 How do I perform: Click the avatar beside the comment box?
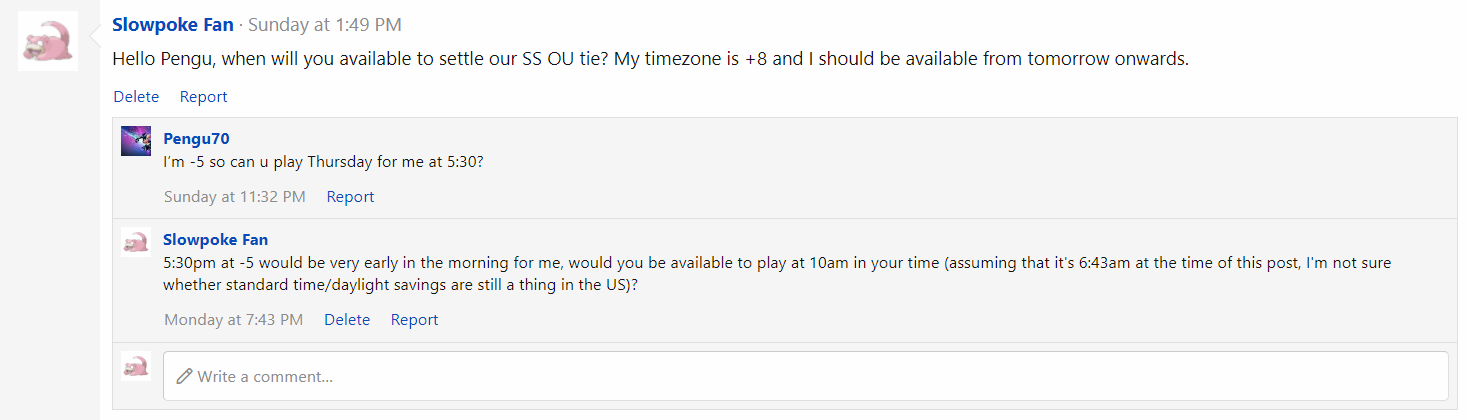pos(136,366)
